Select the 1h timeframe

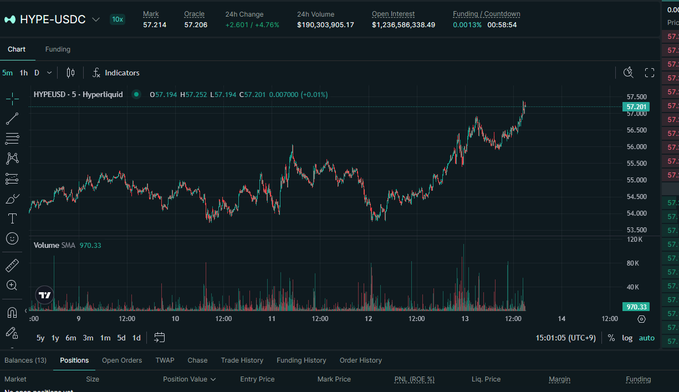click(23, 73)
